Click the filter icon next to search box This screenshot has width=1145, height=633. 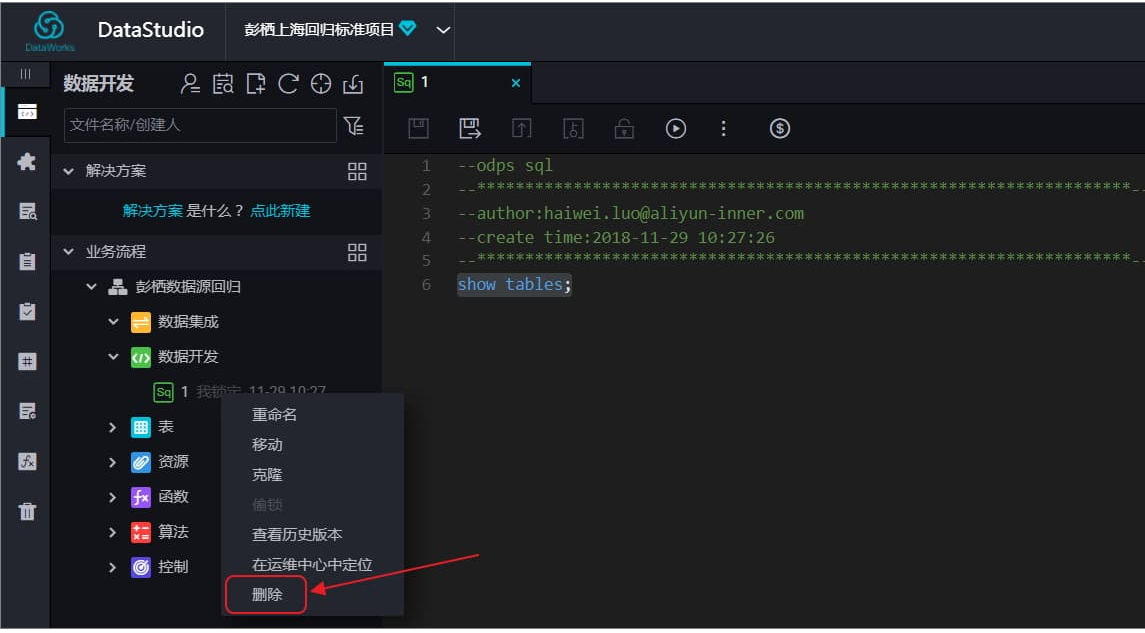(354, 126)
